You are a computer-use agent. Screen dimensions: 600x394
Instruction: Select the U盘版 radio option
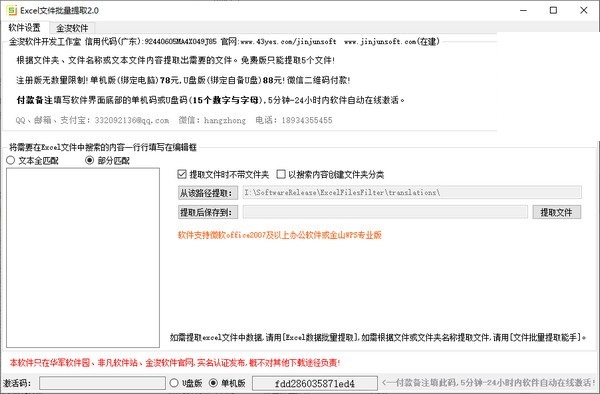(186, 383)
